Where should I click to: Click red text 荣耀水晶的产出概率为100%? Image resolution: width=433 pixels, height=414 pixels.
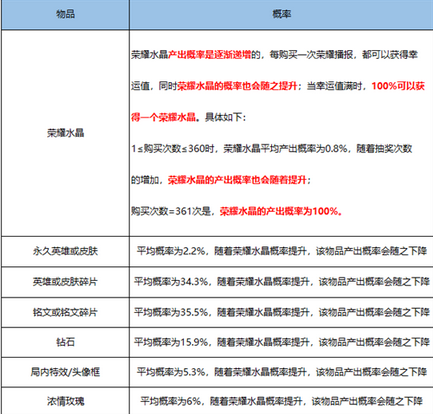click(x=281, y=211)
